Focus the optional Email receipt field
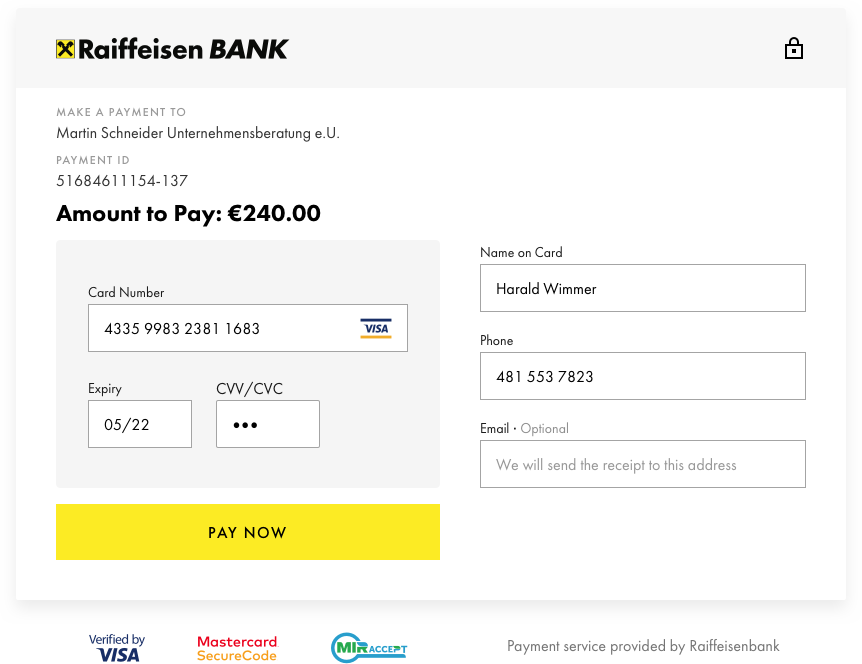Image resolution: width=862 pixels, height=664 pixels. point(643,464)
